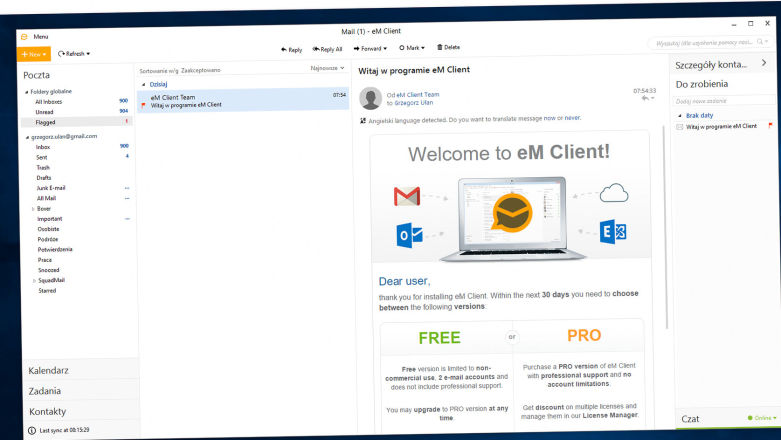Click the translate icon in language bar
This screenshot has height=440, width=781.
point(363,121)
